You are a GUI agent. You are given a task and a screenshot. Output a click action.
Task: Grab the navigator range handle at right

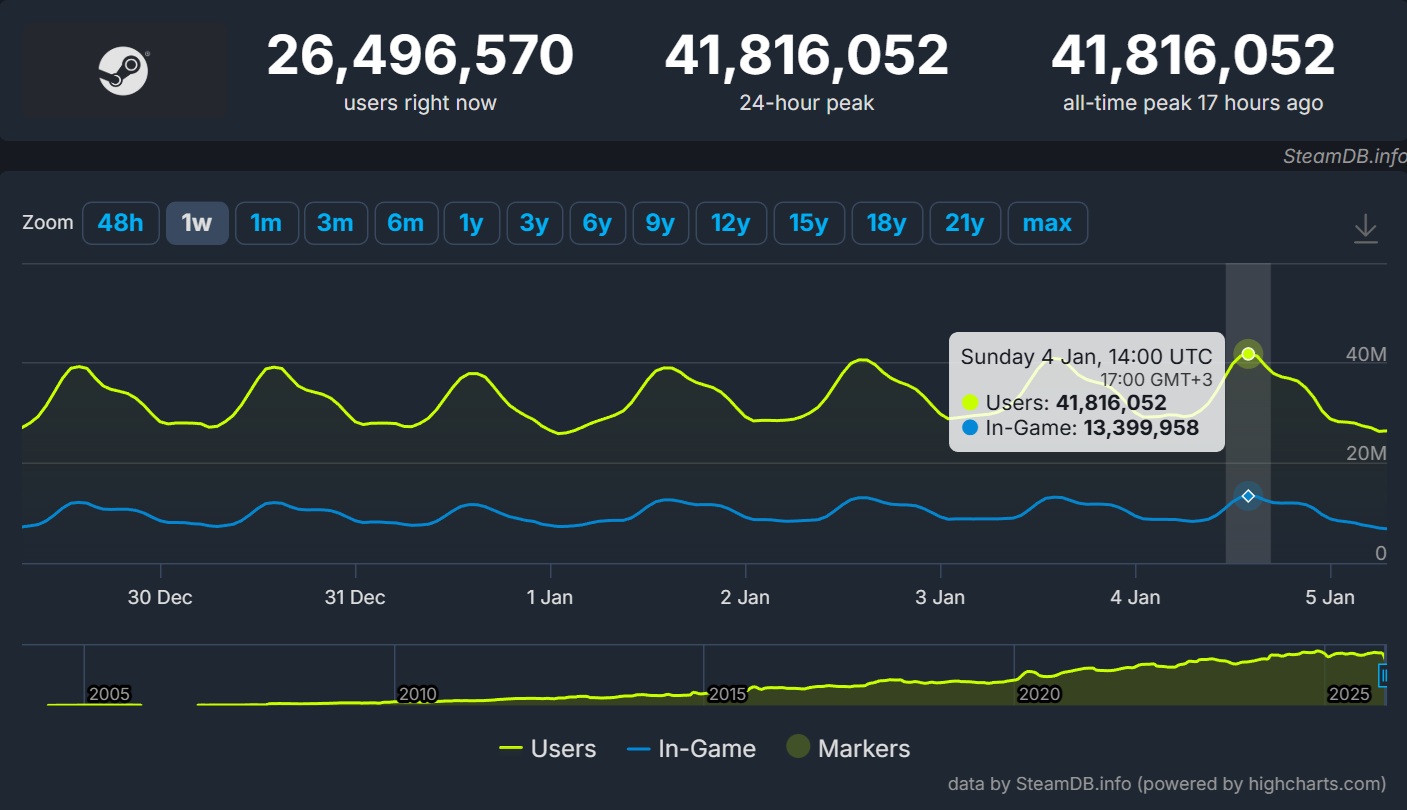click(x=1385, y=677)
